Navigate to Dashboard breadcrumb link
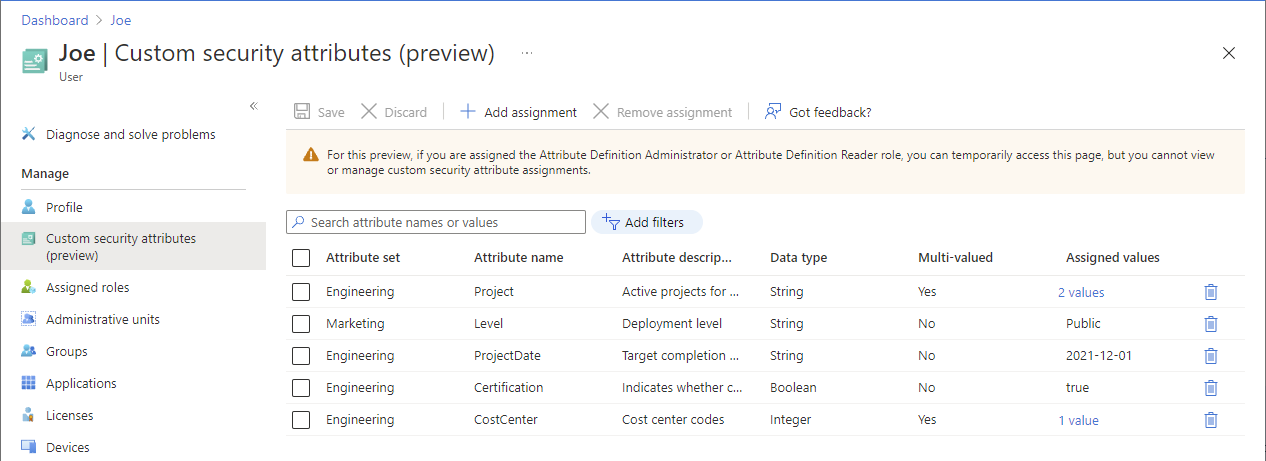 point(55,20)
